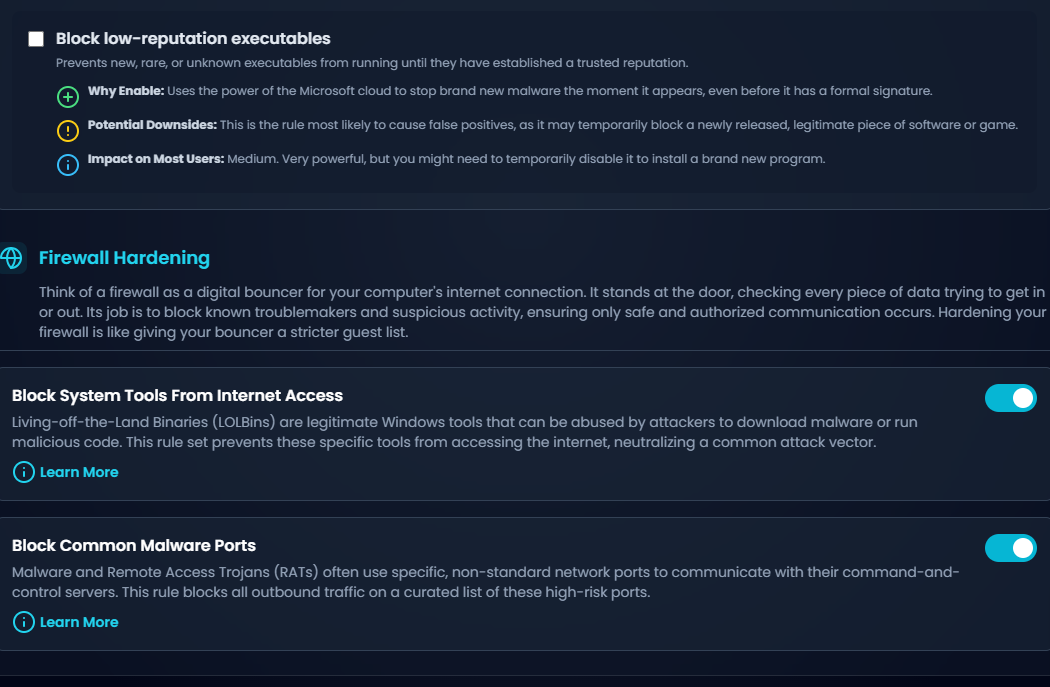
Task: Enable the Block low-reputation executables checkbox
Action: [x=36, y=39]
